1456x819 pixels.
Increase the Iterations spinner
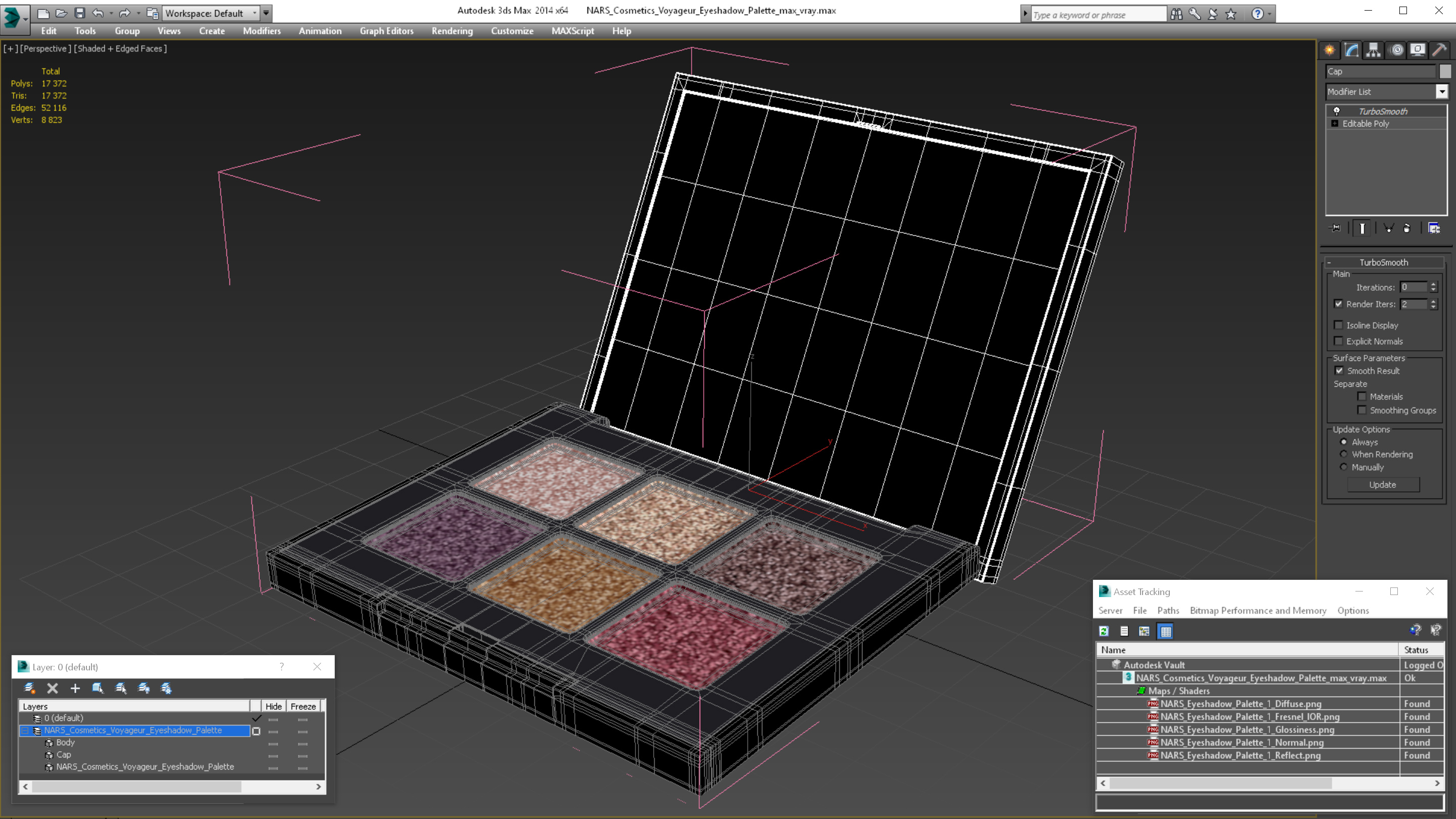[x=1433, y=284]
